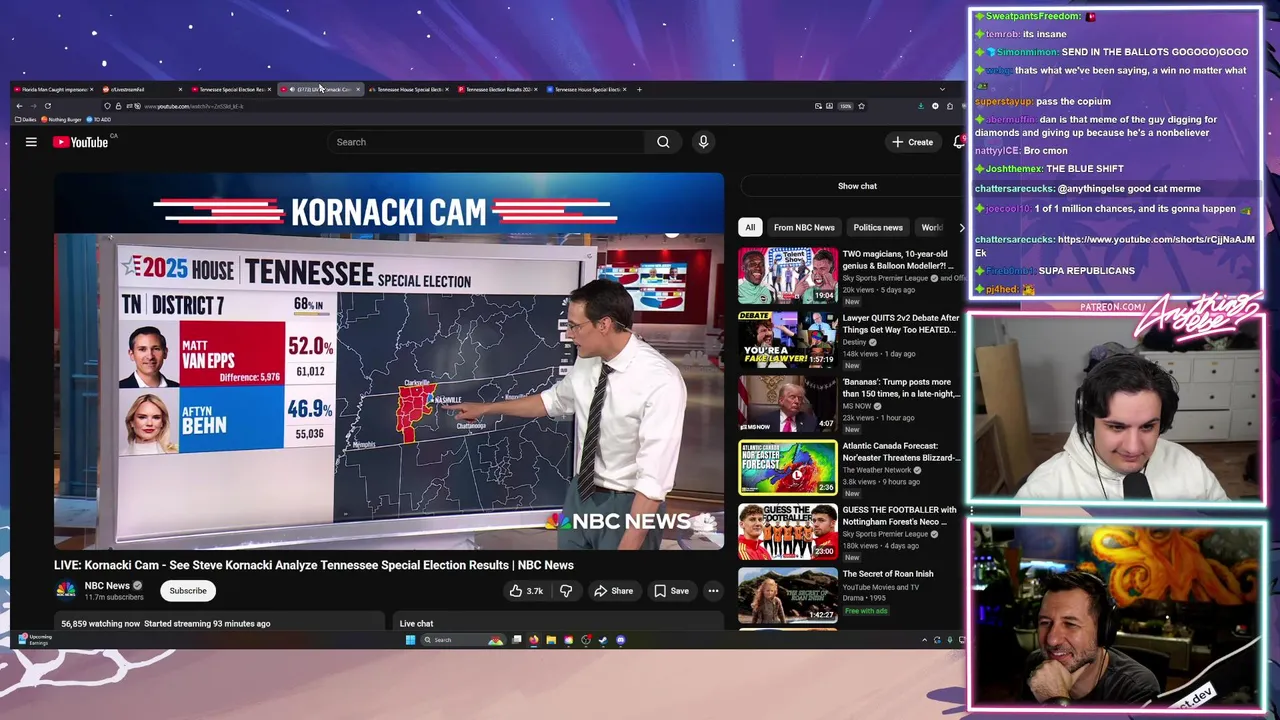Activate voice search microphone icon
The image size is (1280, 720).
pyautogui.click(x=703, y=142)
